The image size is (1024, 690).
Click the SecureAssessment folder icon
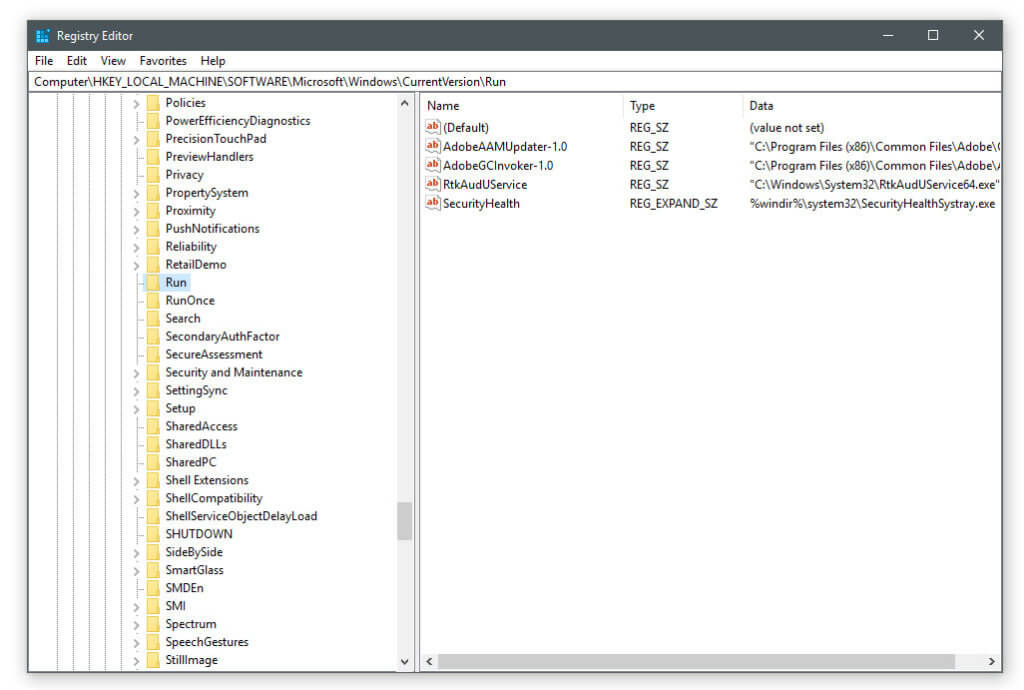tap(153, 354)
